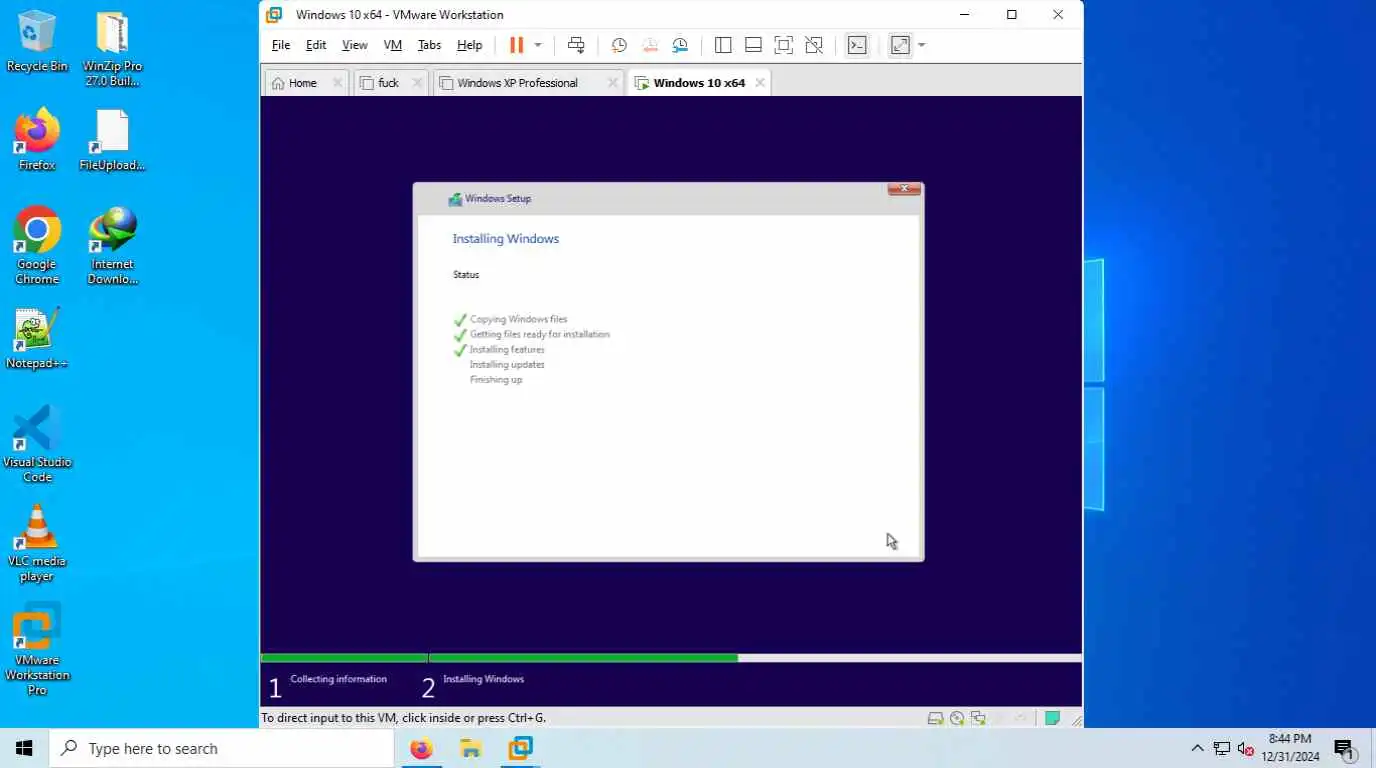Click the 'Installing updates' status line

coord(507,365)
